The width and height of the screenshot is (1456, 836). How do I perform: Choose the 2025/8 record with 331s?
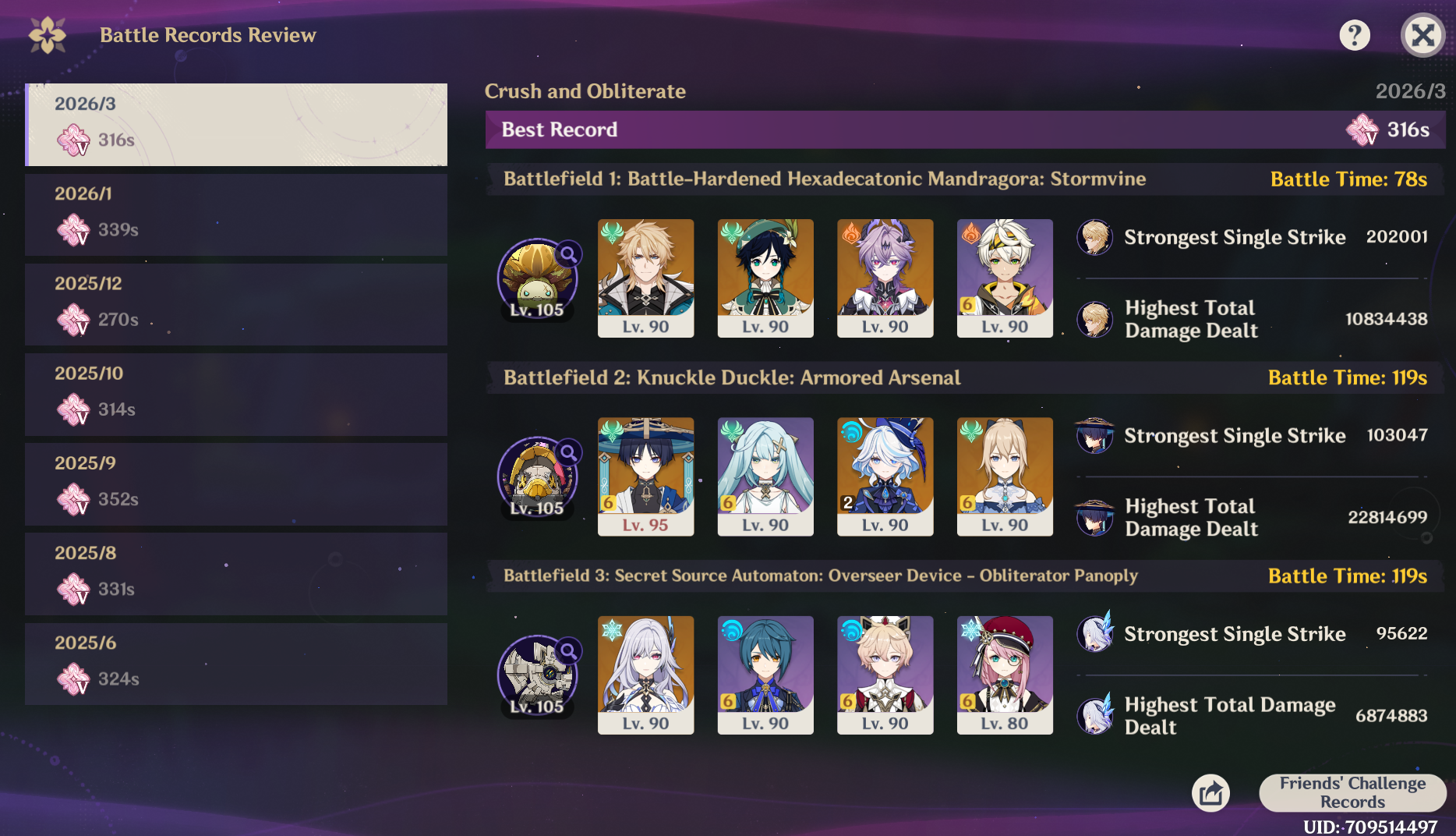236,573
